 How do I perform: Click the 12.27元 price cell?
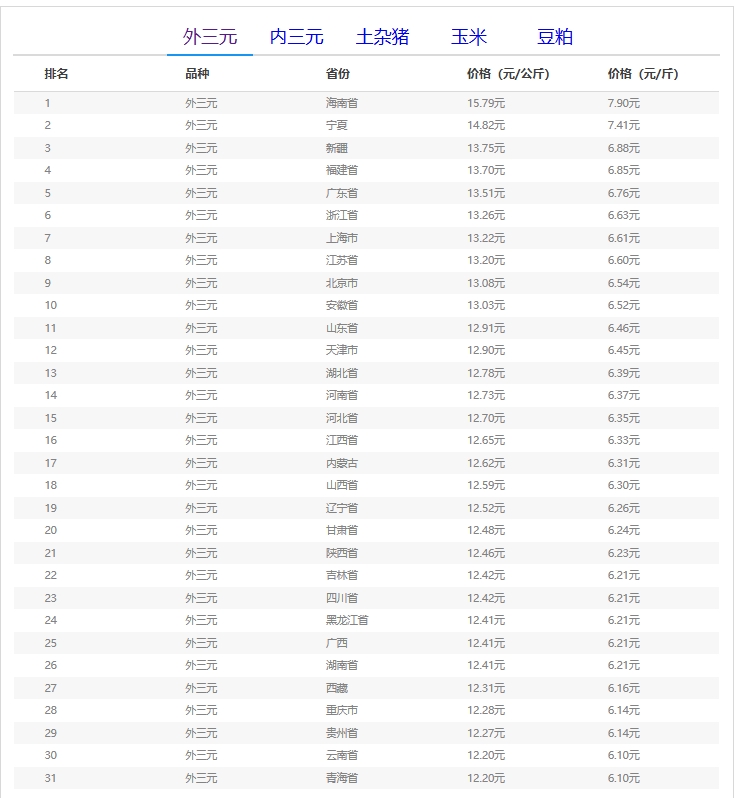pos(486,733)
